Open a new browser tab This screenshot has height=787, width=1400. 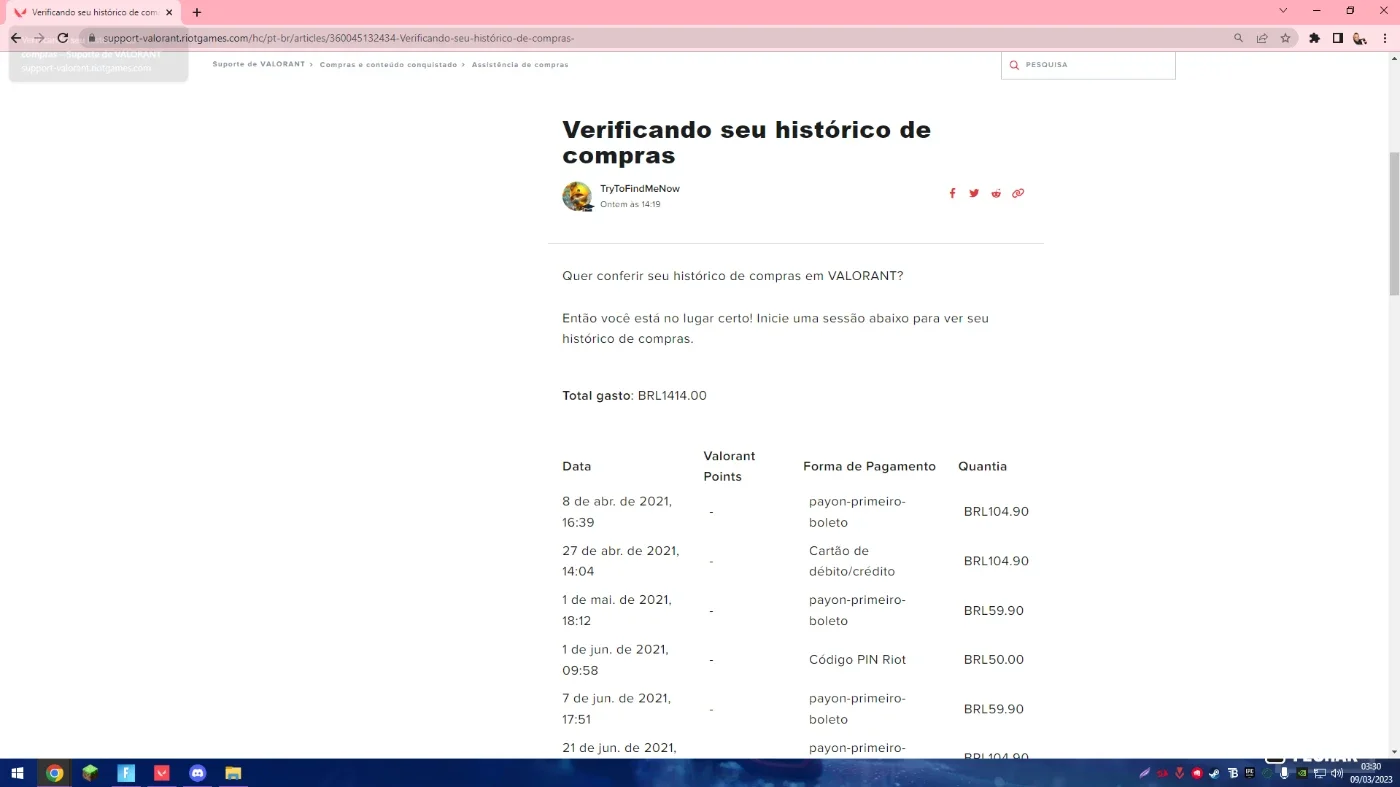pyautogui.click(x=197, y=12)
